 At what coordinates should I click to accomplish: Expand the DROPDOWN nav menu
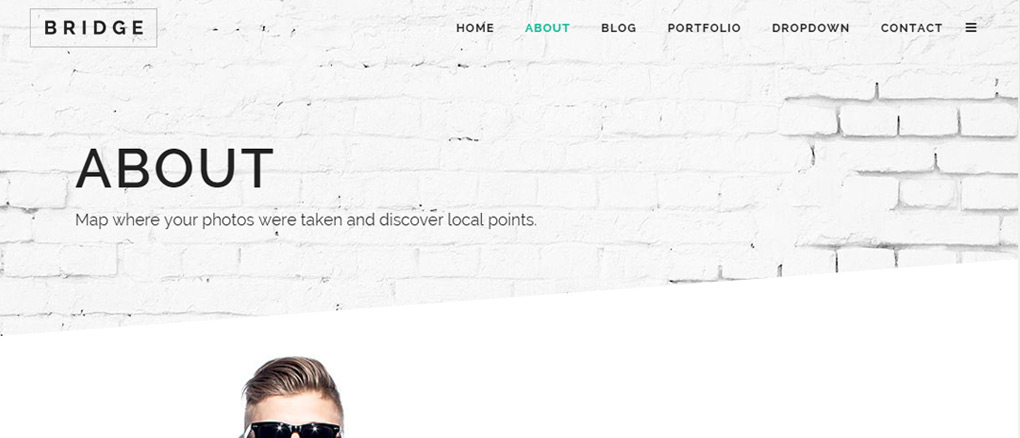pyautogui.click(x=811, y=28)
